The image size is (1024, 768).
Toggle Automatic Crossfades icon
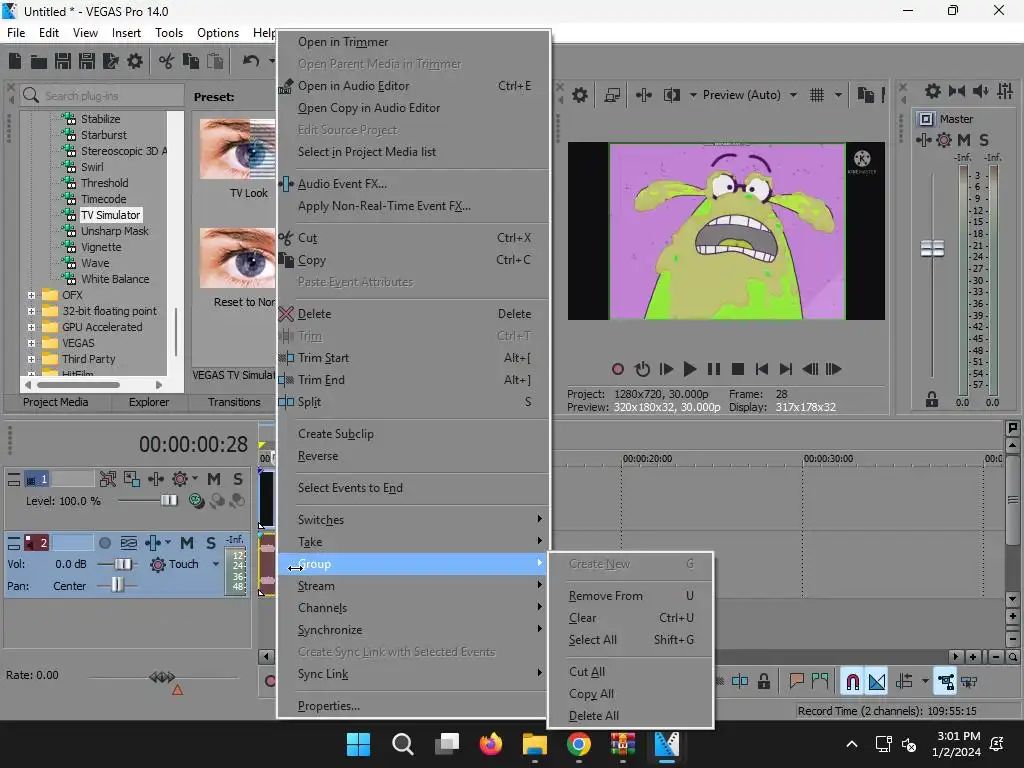point(877,682)
